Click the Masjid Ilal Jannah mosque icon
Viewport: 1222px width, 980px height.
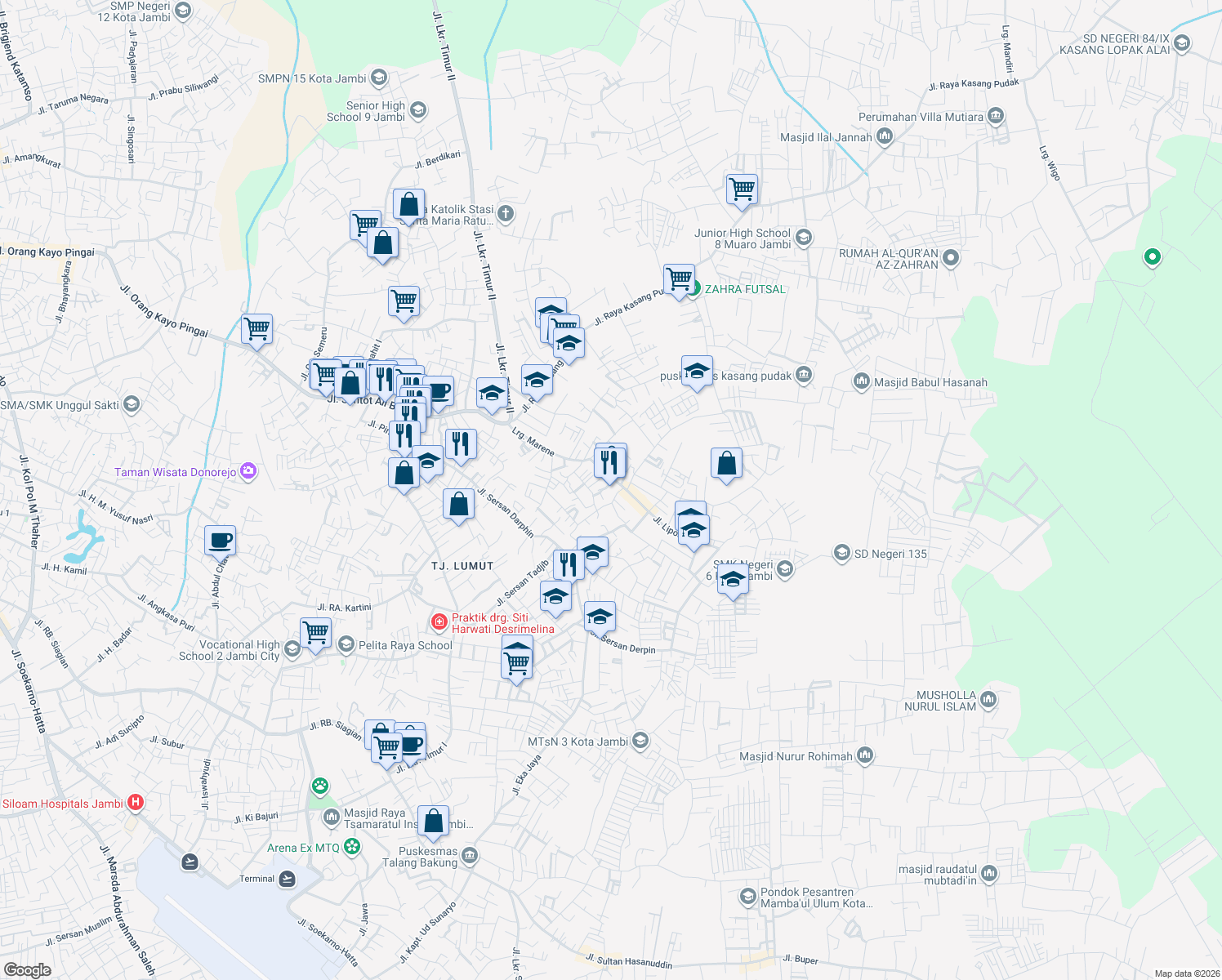point(883,136)
